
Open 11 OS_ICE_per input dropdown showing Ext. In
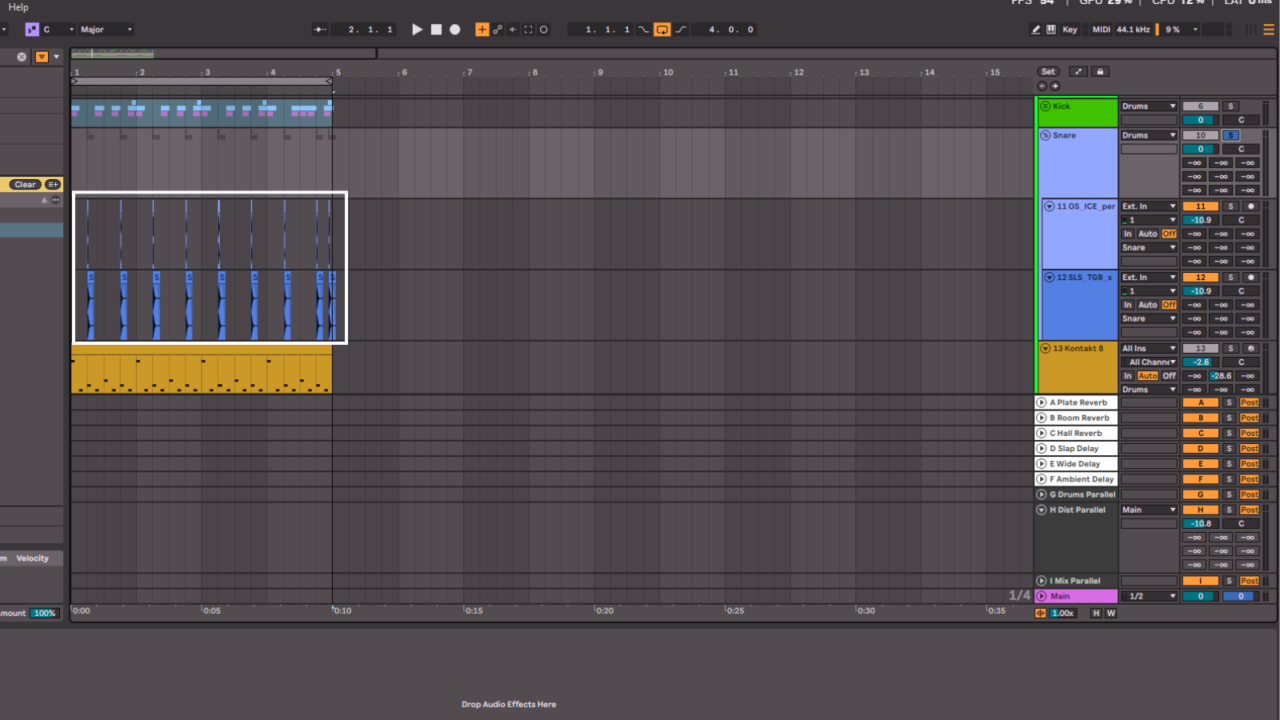click(x=1149, y=206)
